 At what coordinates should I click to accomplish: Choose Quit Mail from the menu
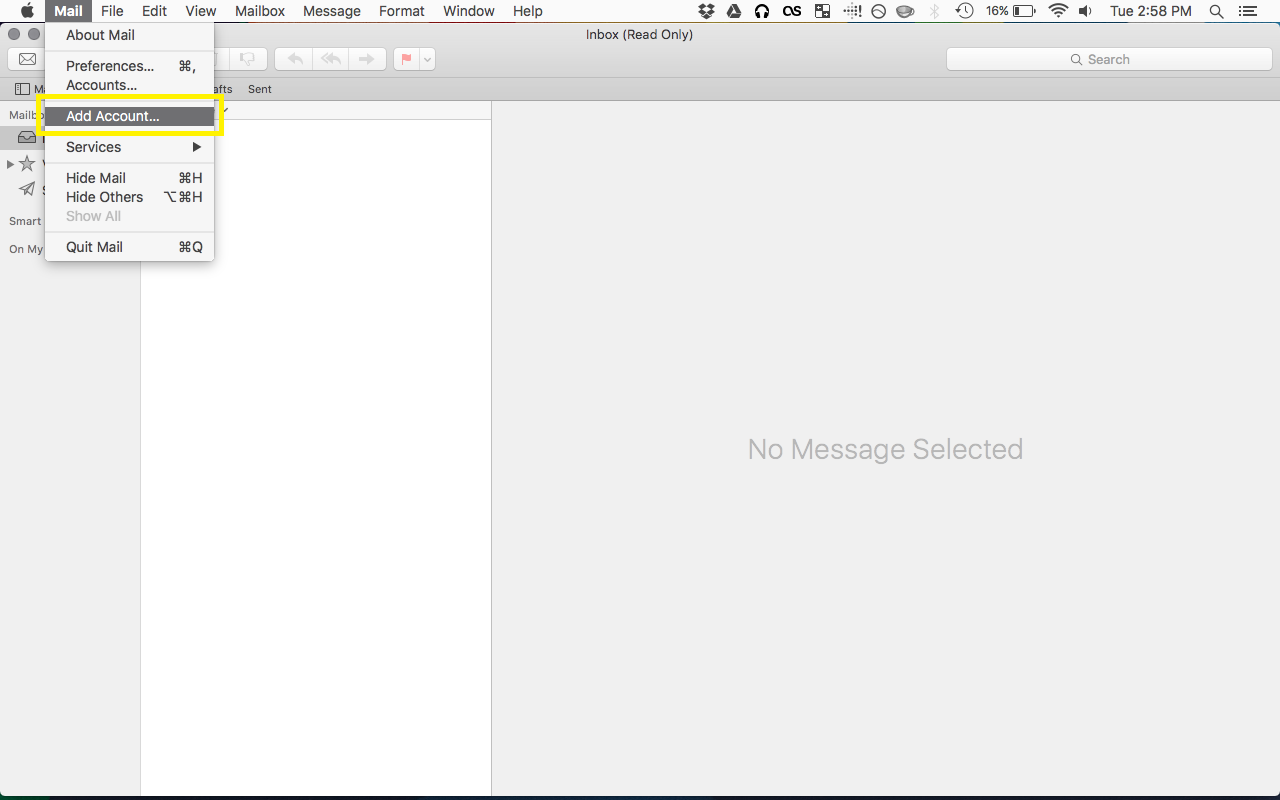[129, 247]
